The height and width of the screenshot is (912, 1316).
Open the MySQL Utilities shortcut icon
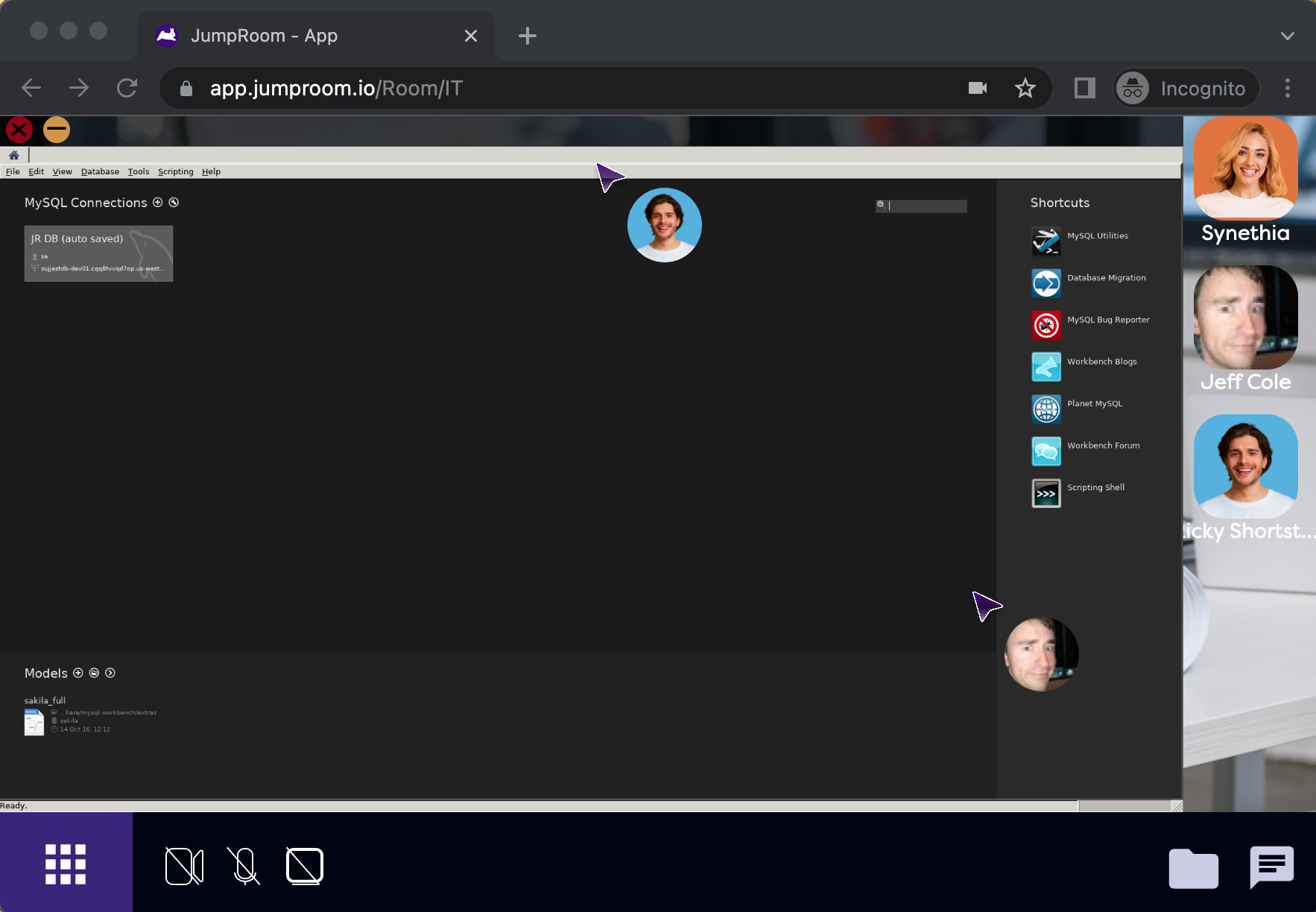click(1046, 241)
